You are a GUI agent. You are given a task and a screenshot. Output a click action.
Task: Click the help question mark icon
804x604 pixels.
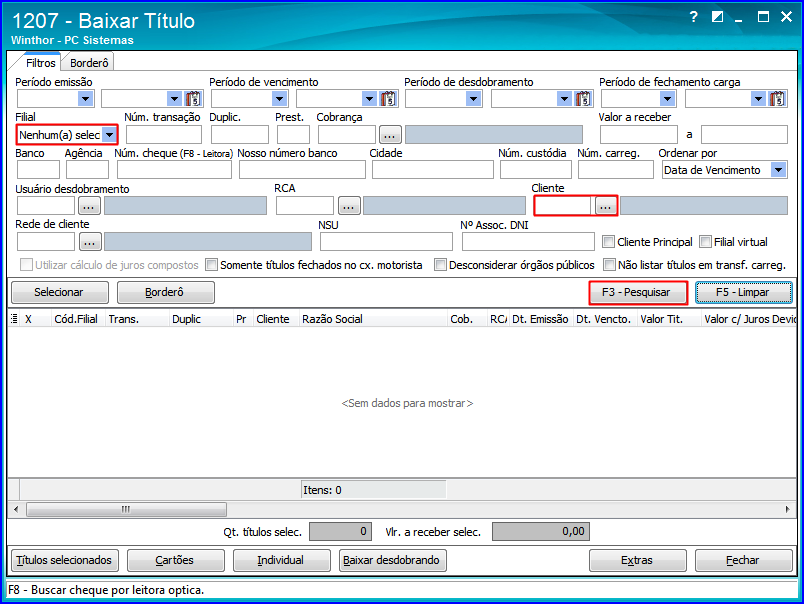coord(693,17)
